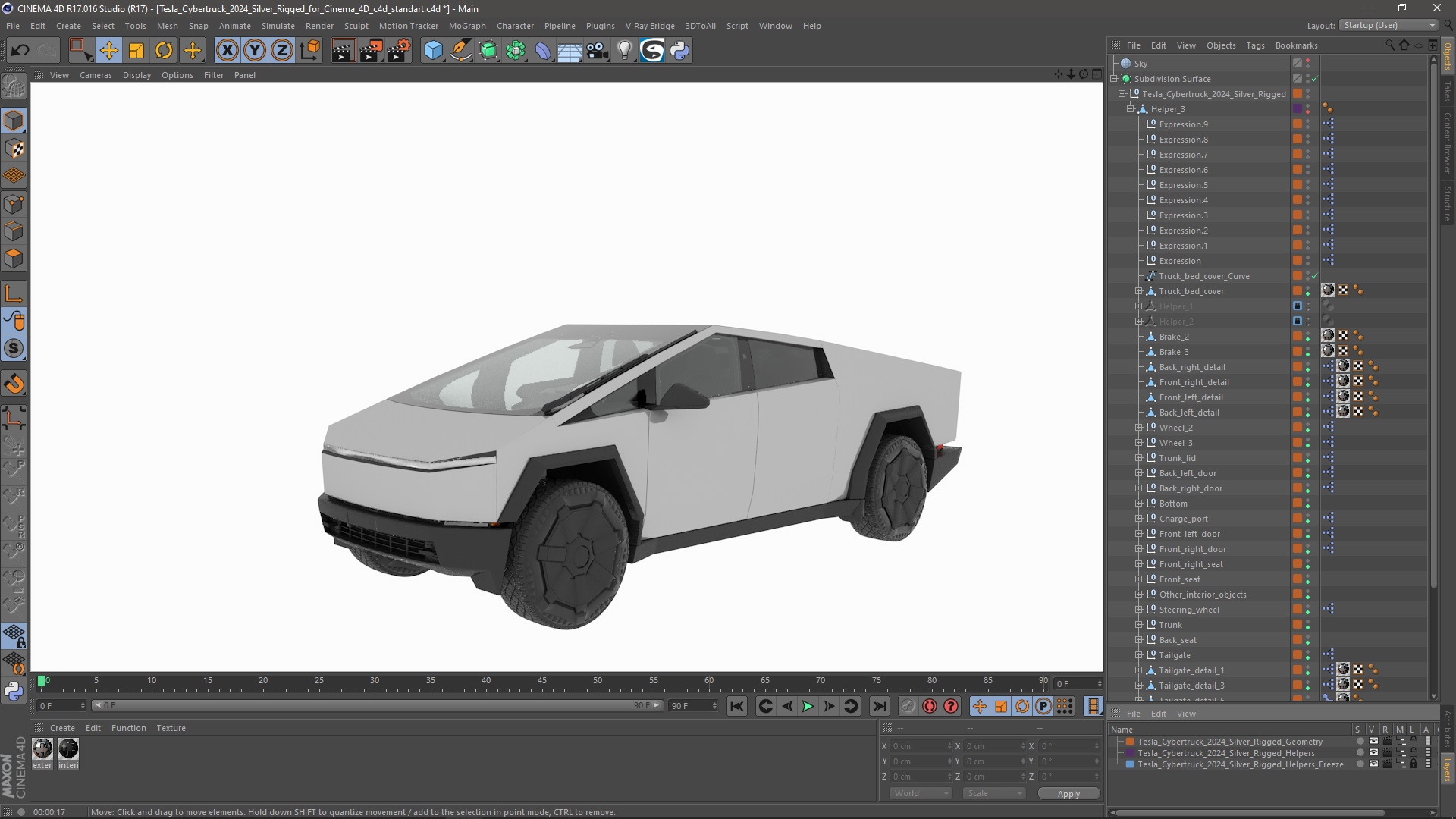Click the spline Pen tool icon
This screenshot has width=1456, height=819.
pos(461,51)
